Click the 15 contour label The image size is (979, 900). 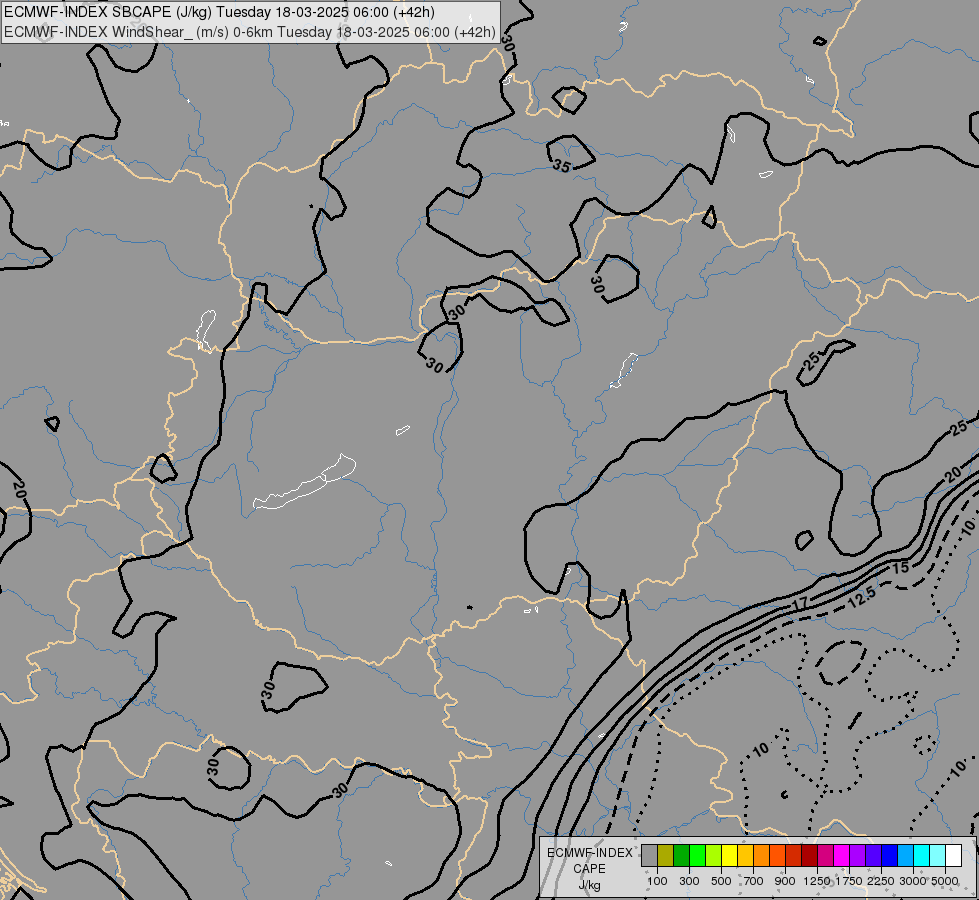tap(900, 568)
